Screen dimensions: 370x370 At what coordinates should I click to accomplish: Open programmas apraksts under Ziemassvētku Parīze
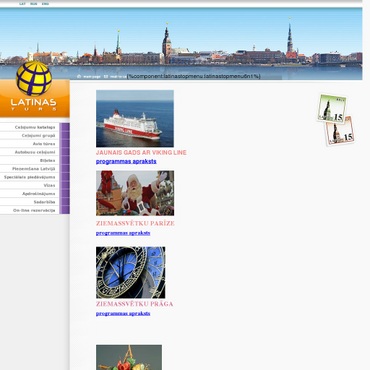[123, 233]
